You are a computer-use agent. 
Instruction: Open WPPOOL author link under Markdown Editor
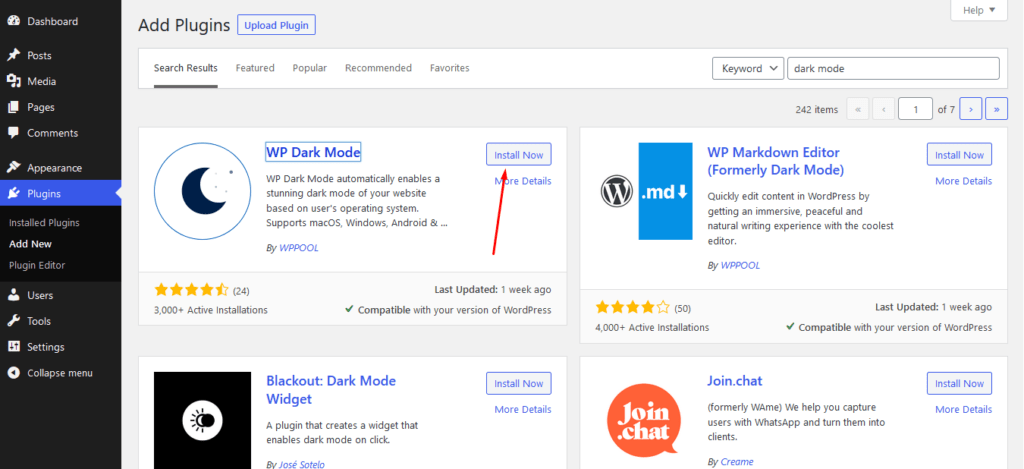pyautogui.click(x=740, y=266)
